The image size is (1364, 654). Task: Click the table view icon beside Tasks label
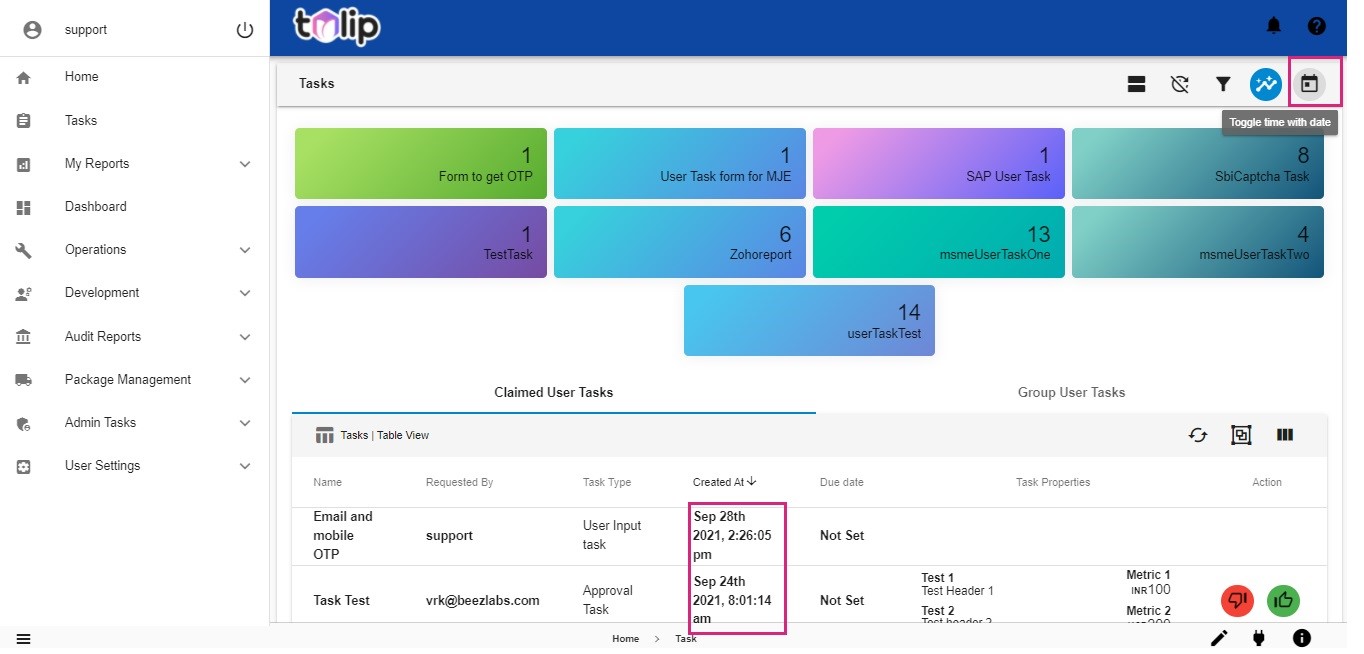pyautogui.click(x=324, y=435)
